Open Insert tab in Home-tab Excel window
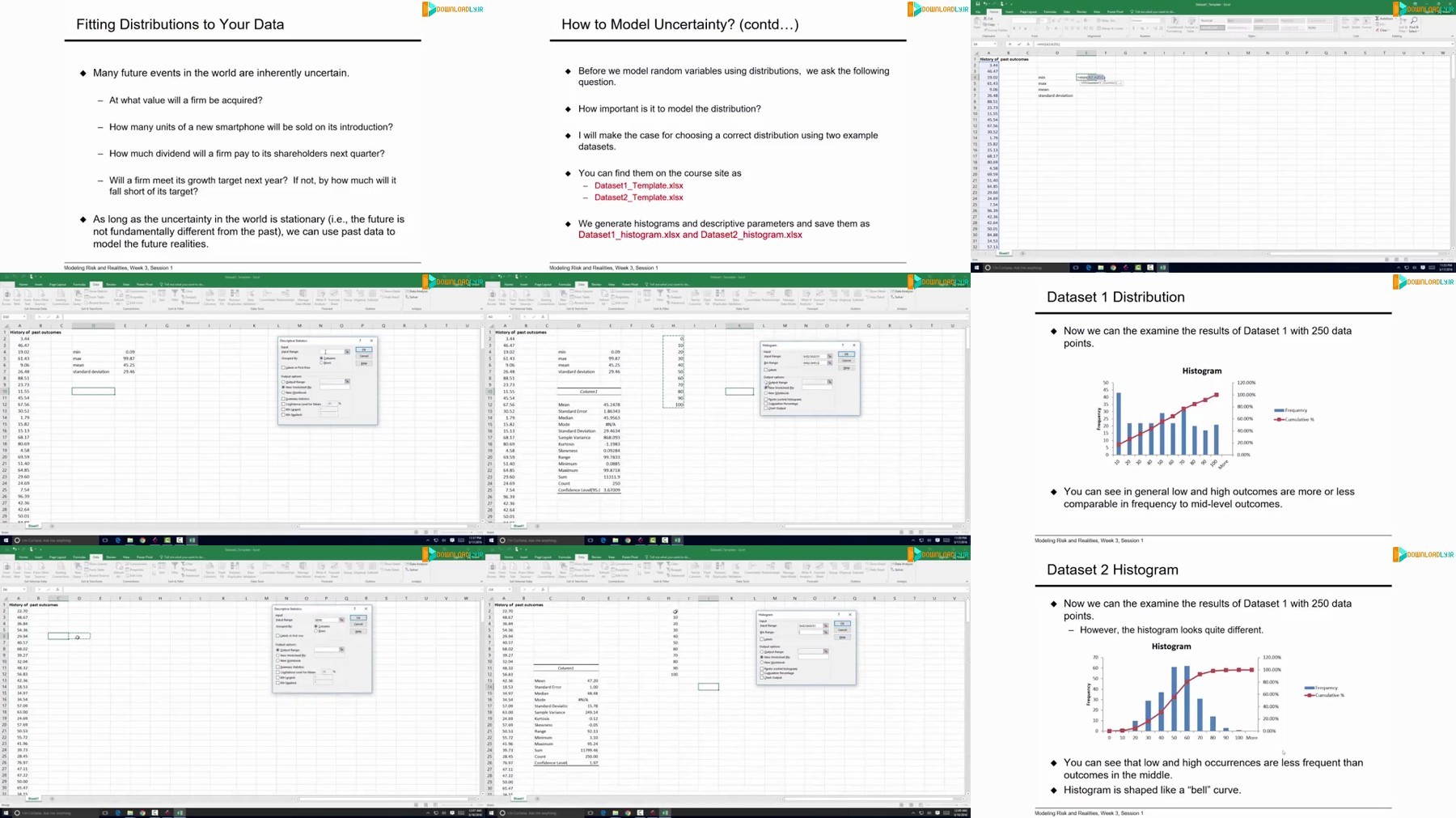 [x=1009, y=11]
